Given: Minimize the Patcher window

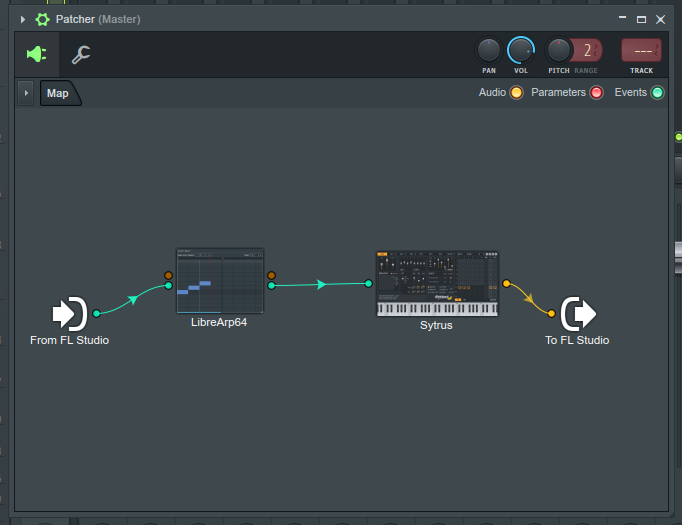Looking at the screenshot, I should coord(622,18).
